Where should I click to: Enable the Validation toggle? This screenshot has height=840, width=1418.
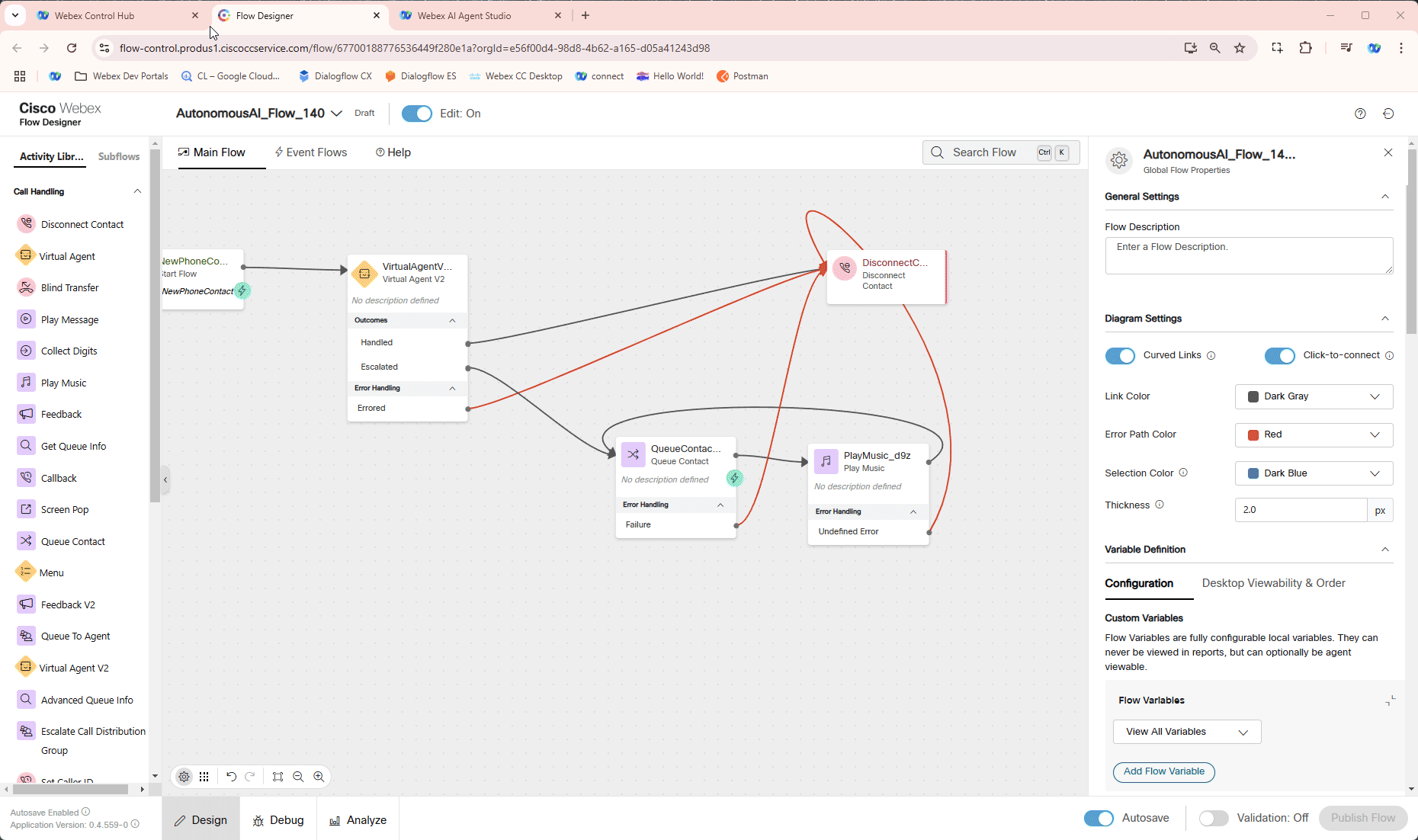[x=1213, y=818]
